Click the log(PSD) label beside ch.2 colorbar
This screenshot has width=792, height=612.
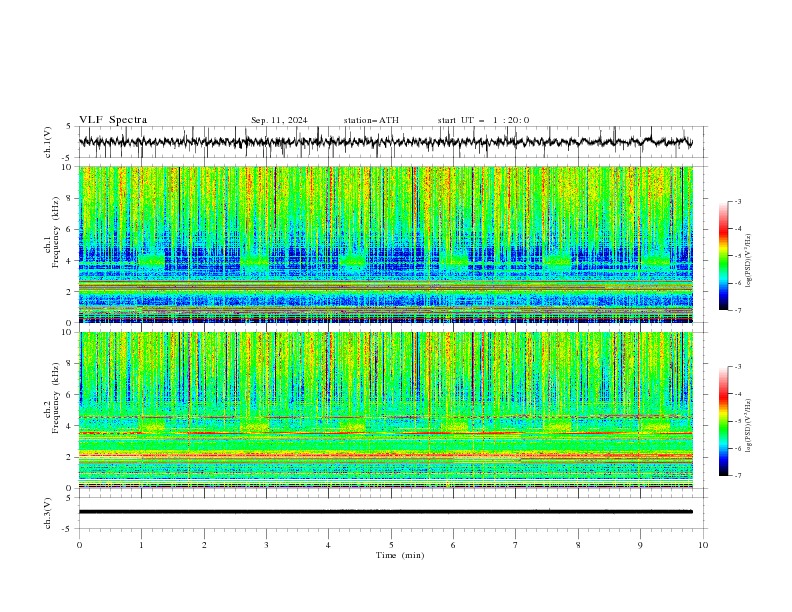(x=749, y=426)
